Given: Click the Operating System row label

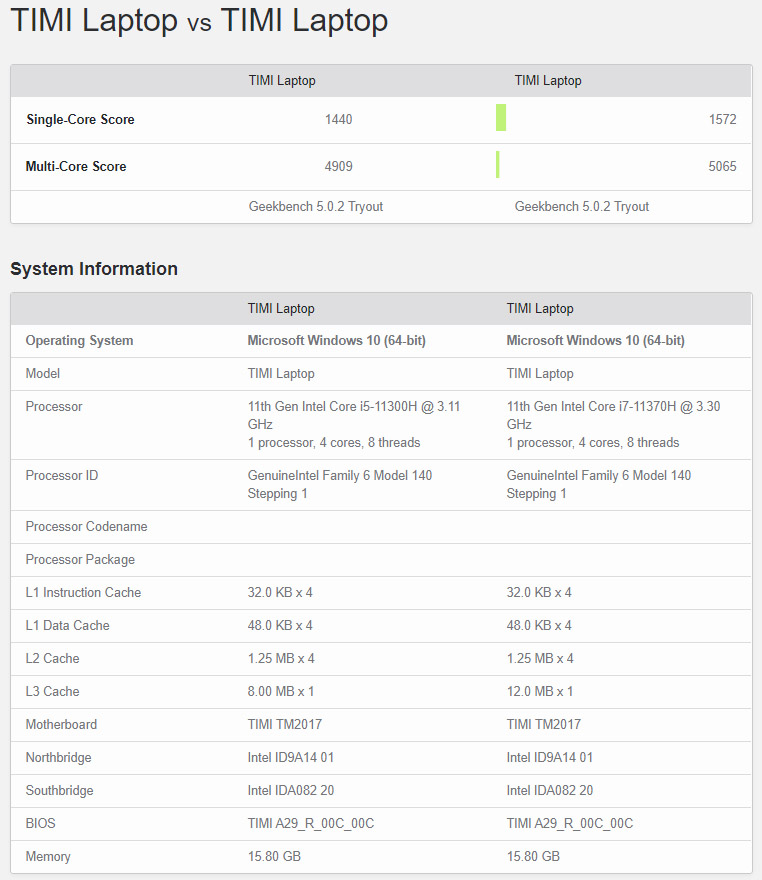Looking at the screenshot, I should click(x=79, y=341).
